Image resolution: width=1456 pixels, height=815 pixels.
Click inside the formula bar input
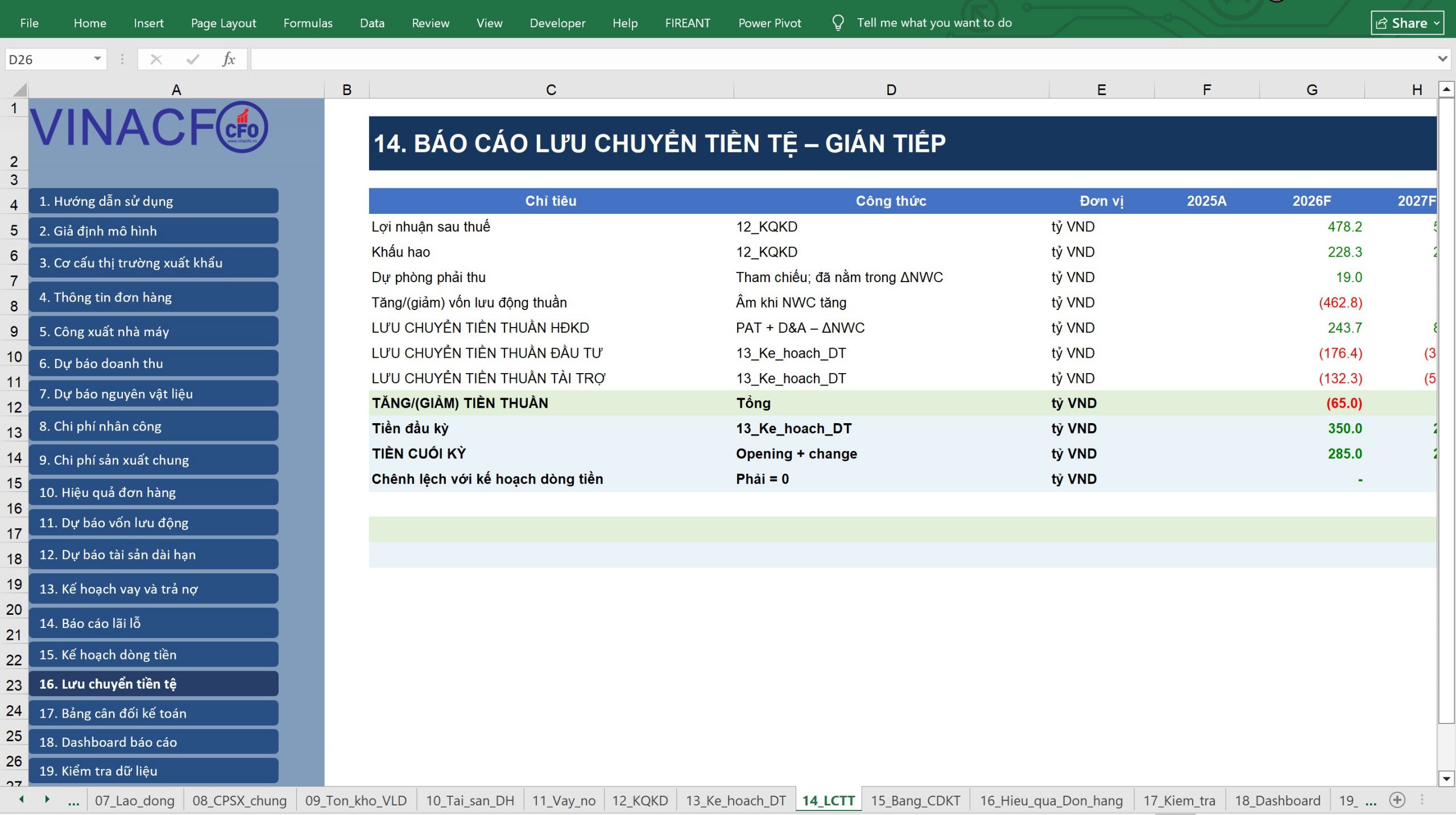(842, 59)
